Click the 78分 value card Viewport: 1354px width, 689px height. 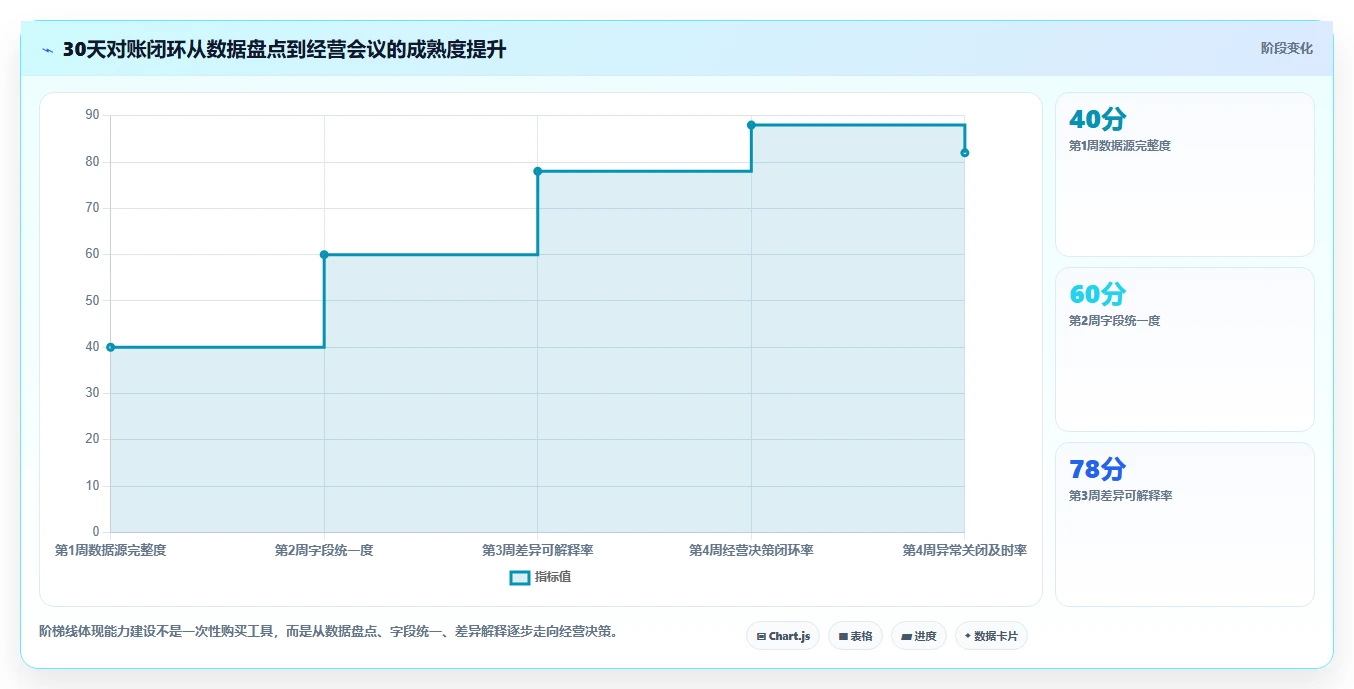point(1184,524)
